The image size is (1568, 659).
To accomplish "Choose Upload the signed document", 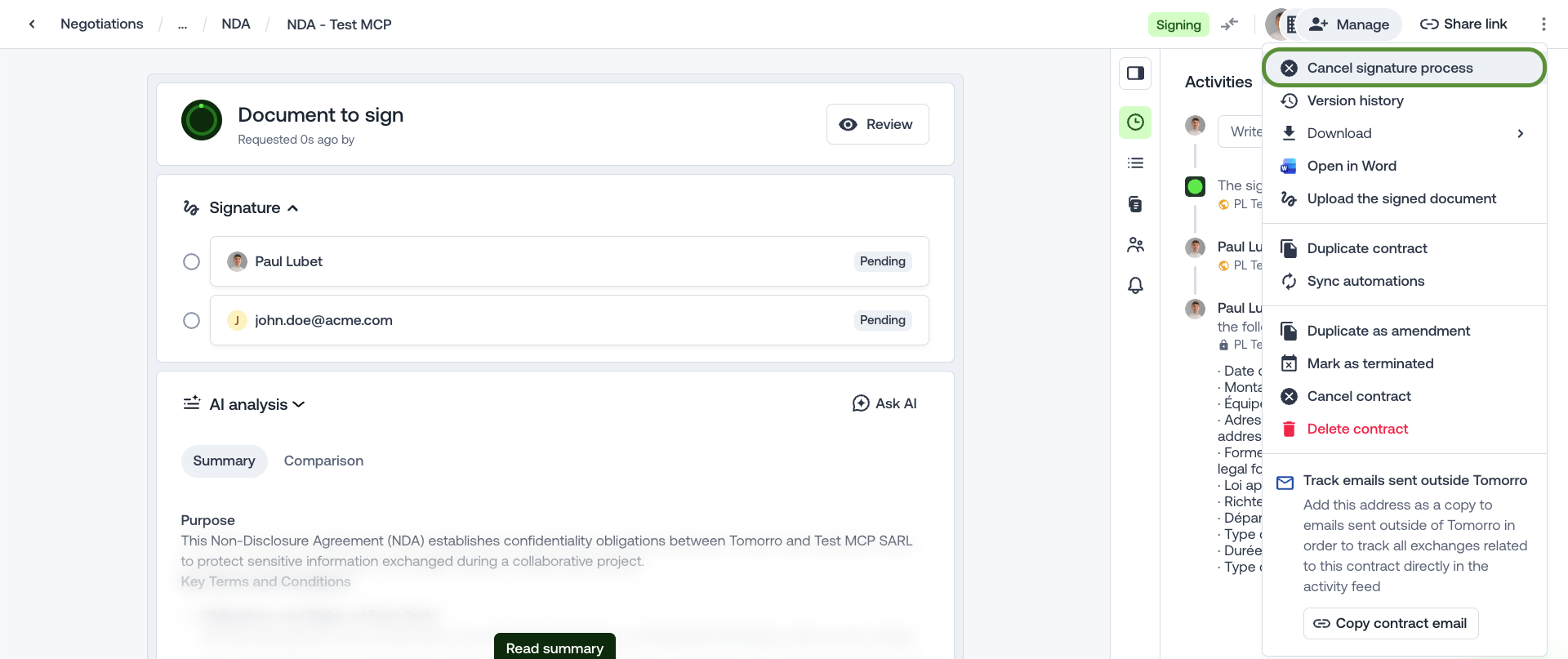I will coord(1405,198).
